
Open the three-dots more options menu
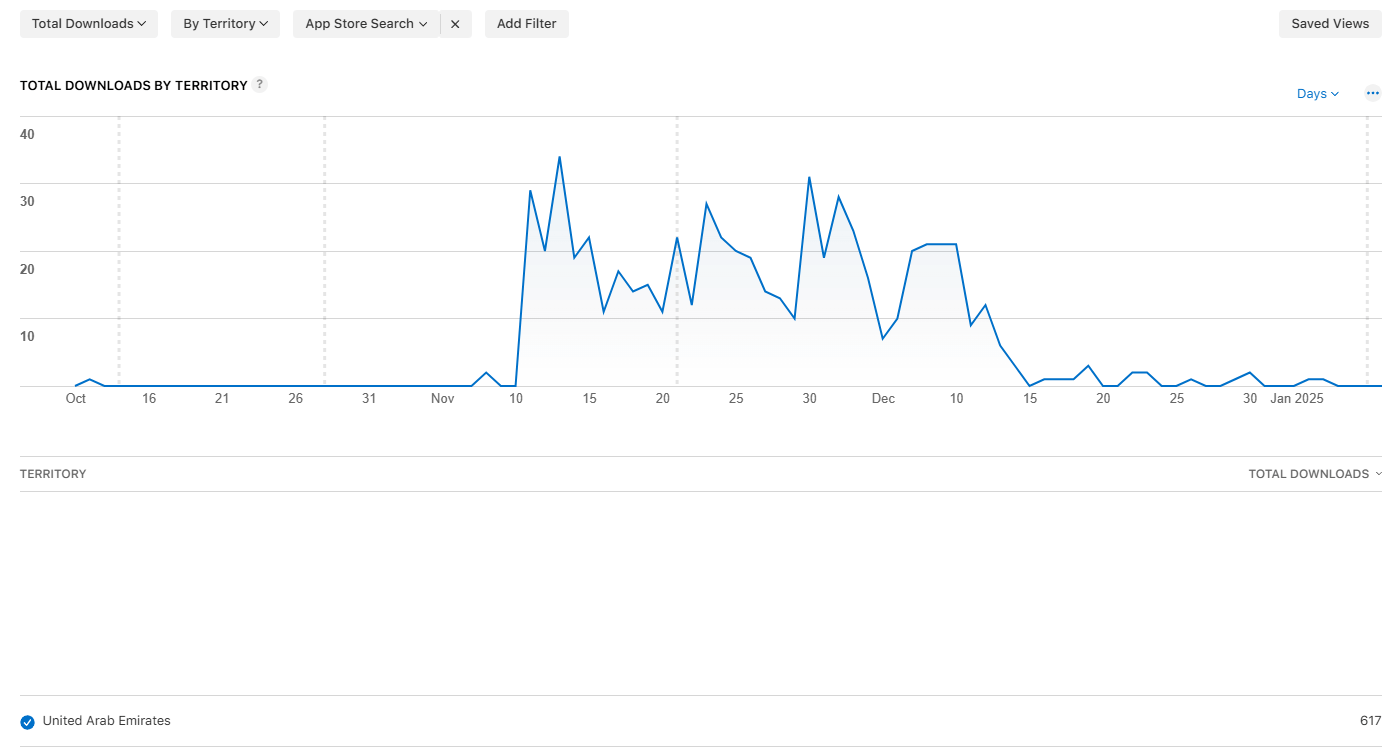click(1372, 93)
